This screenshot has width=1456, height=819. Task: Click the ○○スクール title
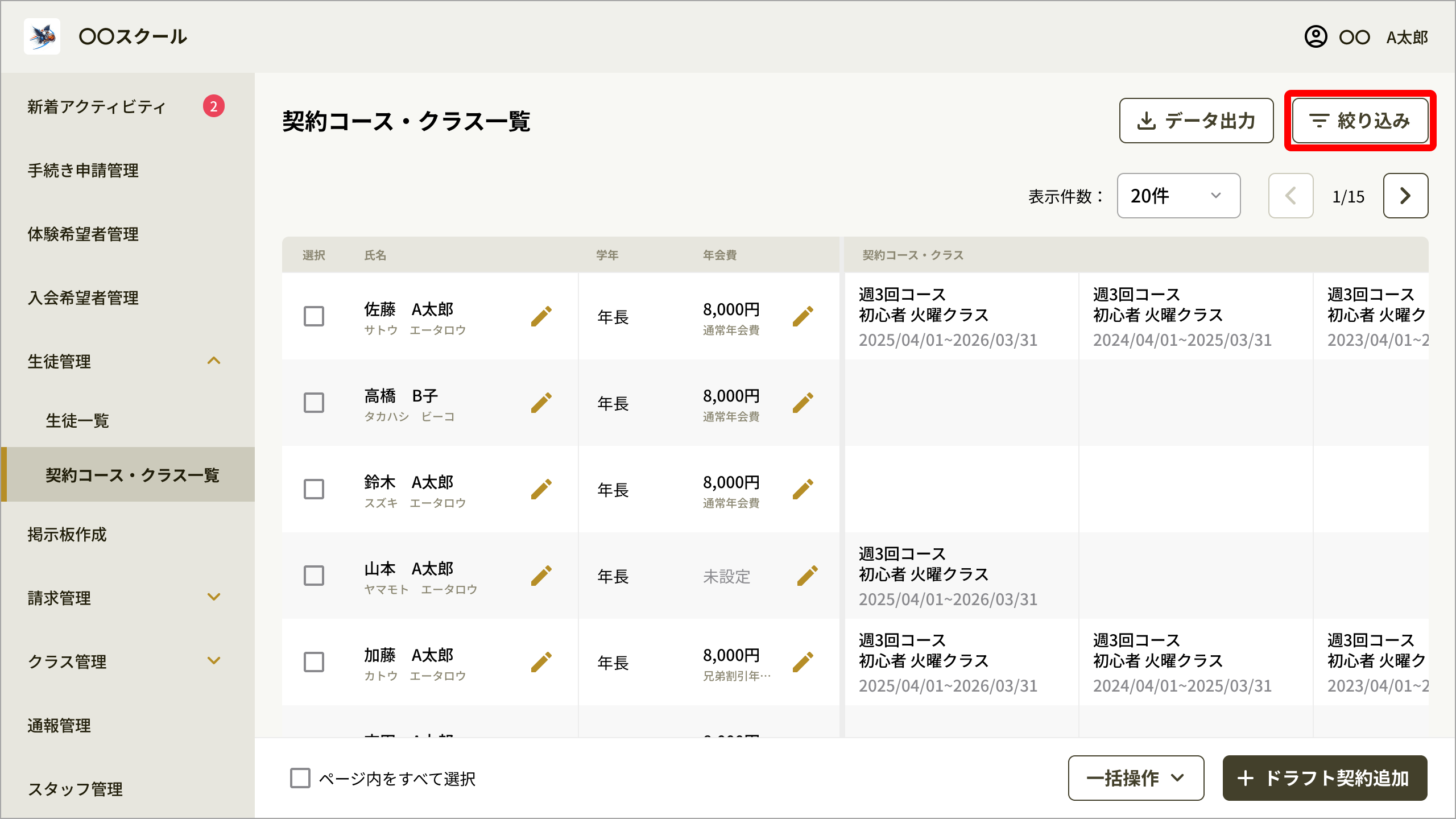pyautogui.click(x=133, y=37)
